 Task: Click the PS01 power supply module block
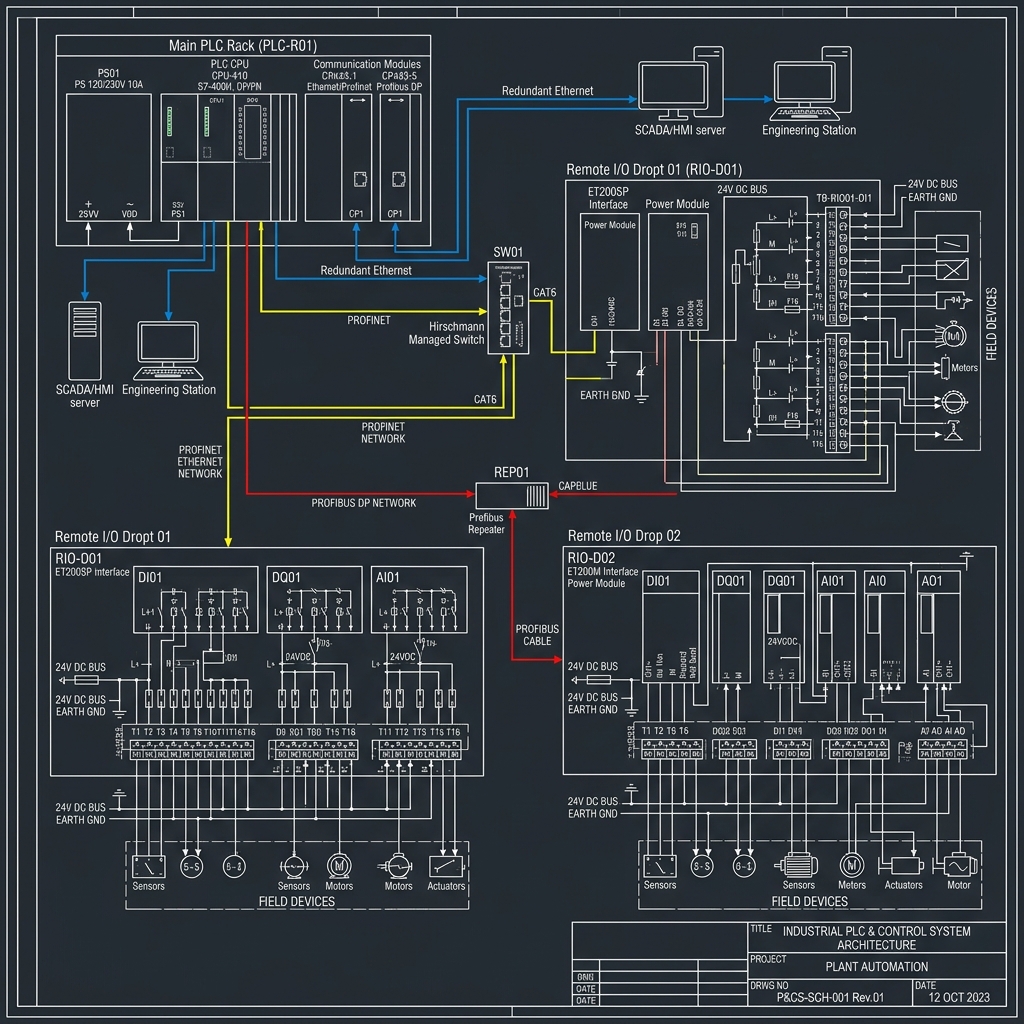[108, 157]
